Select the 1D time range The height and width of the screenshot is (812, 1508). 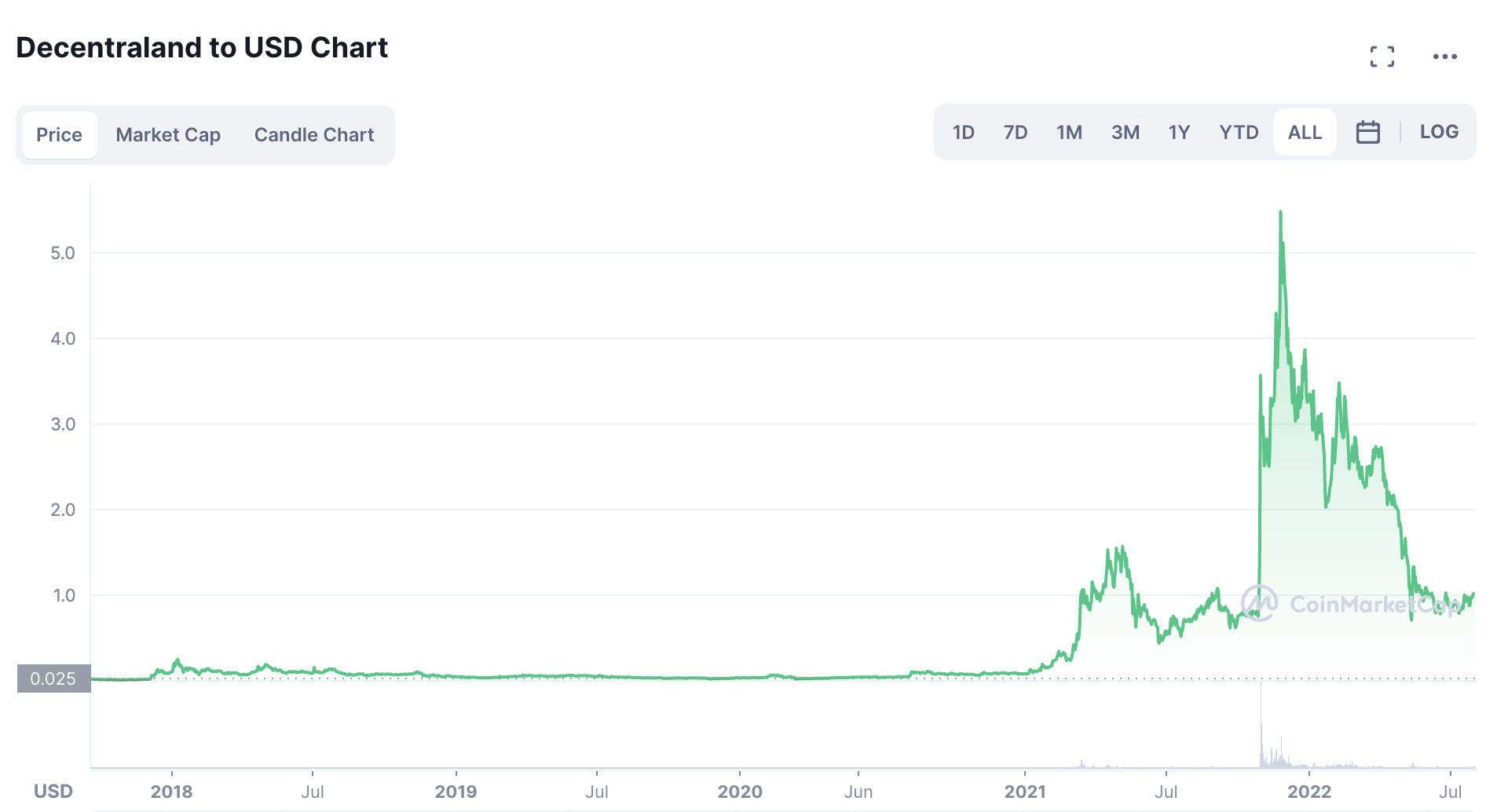(963, 132)
